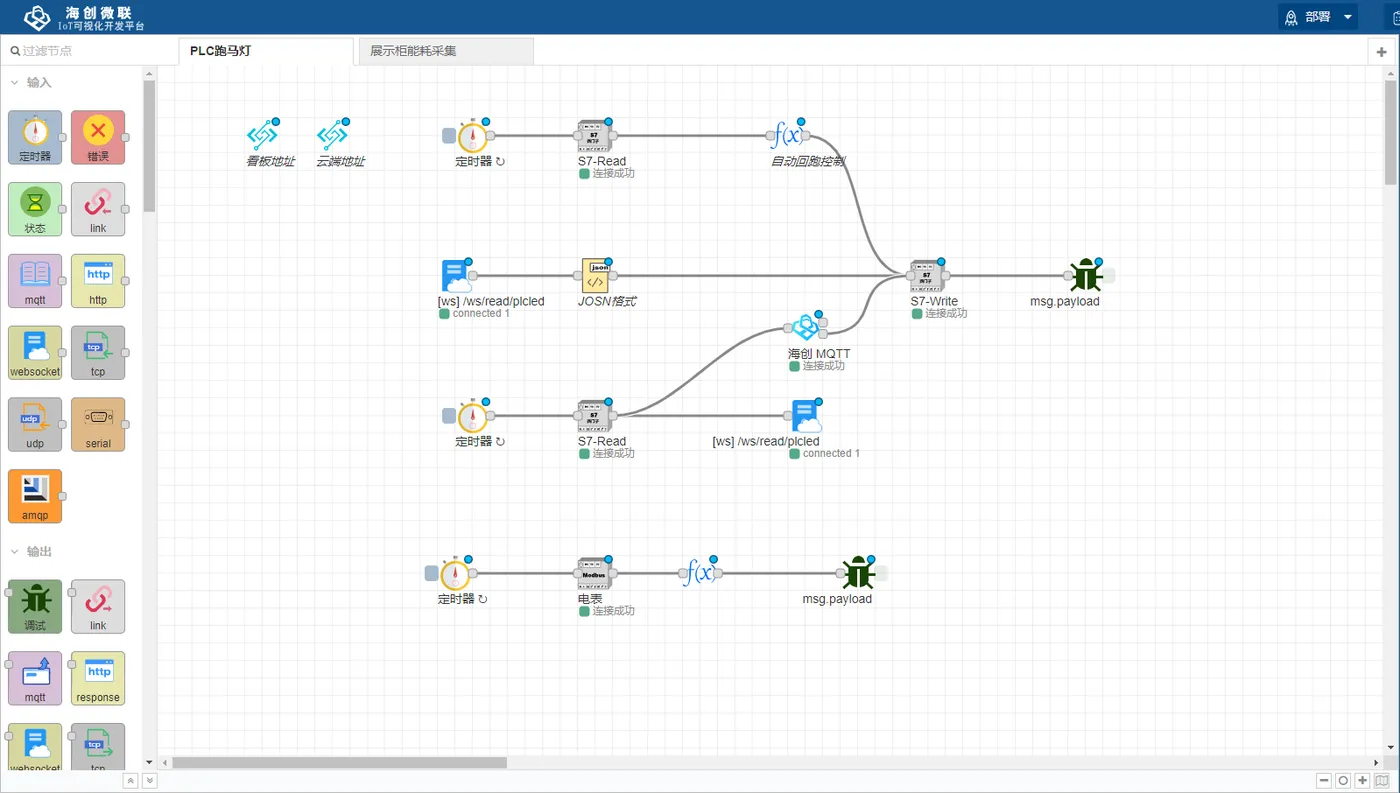Focus the 过滤节点 search field
1400x793 pixels.
[x=88, y=50]
